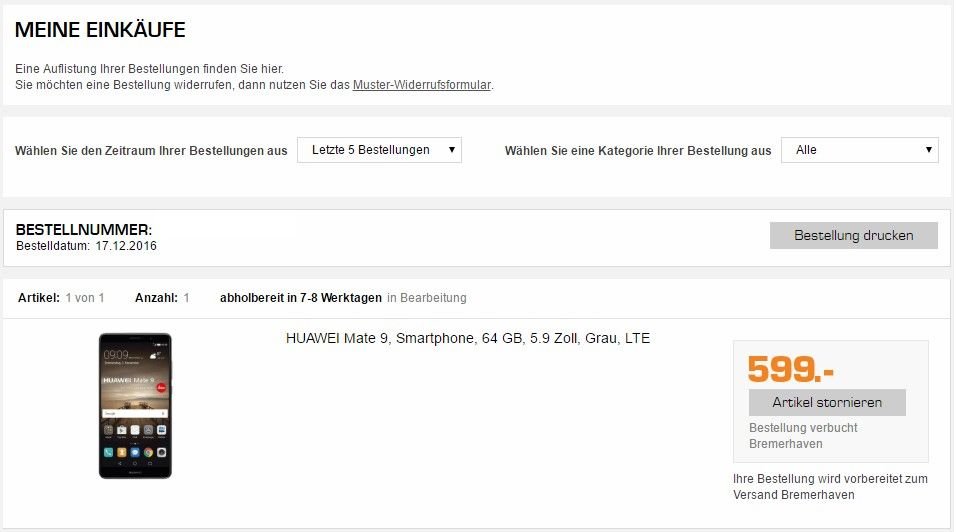Click the abholbereit in 7-8 Werktagen status
Screen dimensions: 956x532
coord(301,298)
